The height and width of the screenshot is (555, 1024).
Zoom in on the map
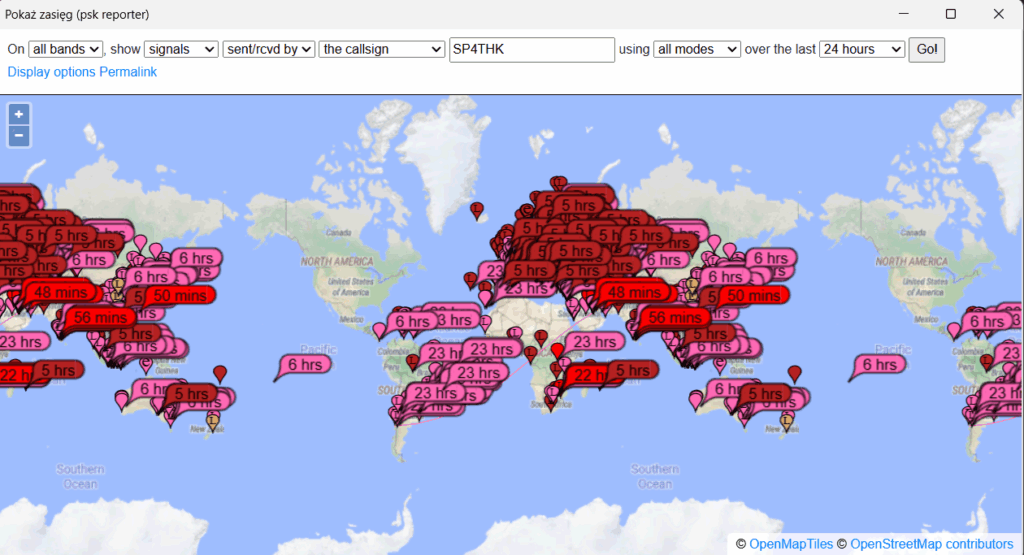(x=19, y=114)
